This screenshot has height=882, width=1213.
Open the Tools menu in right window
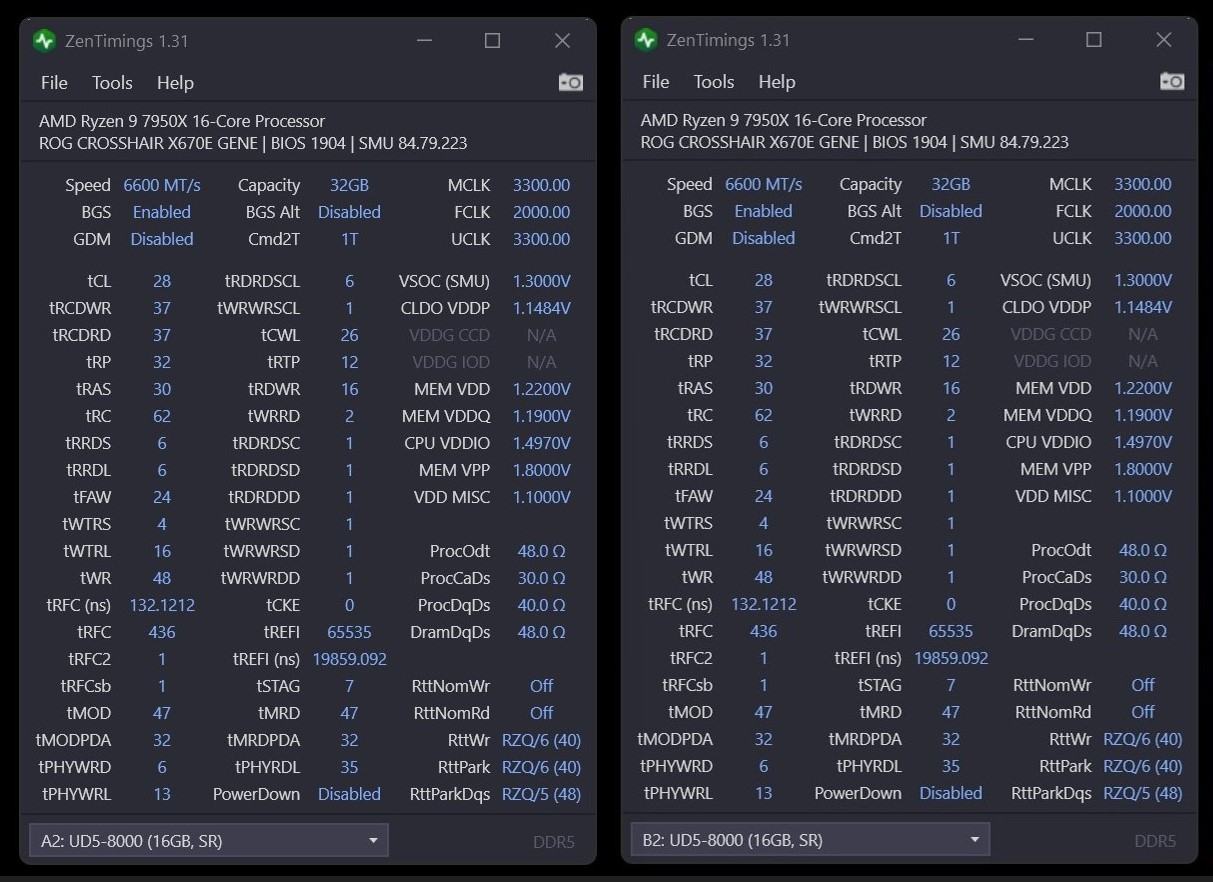coord(714,82)
